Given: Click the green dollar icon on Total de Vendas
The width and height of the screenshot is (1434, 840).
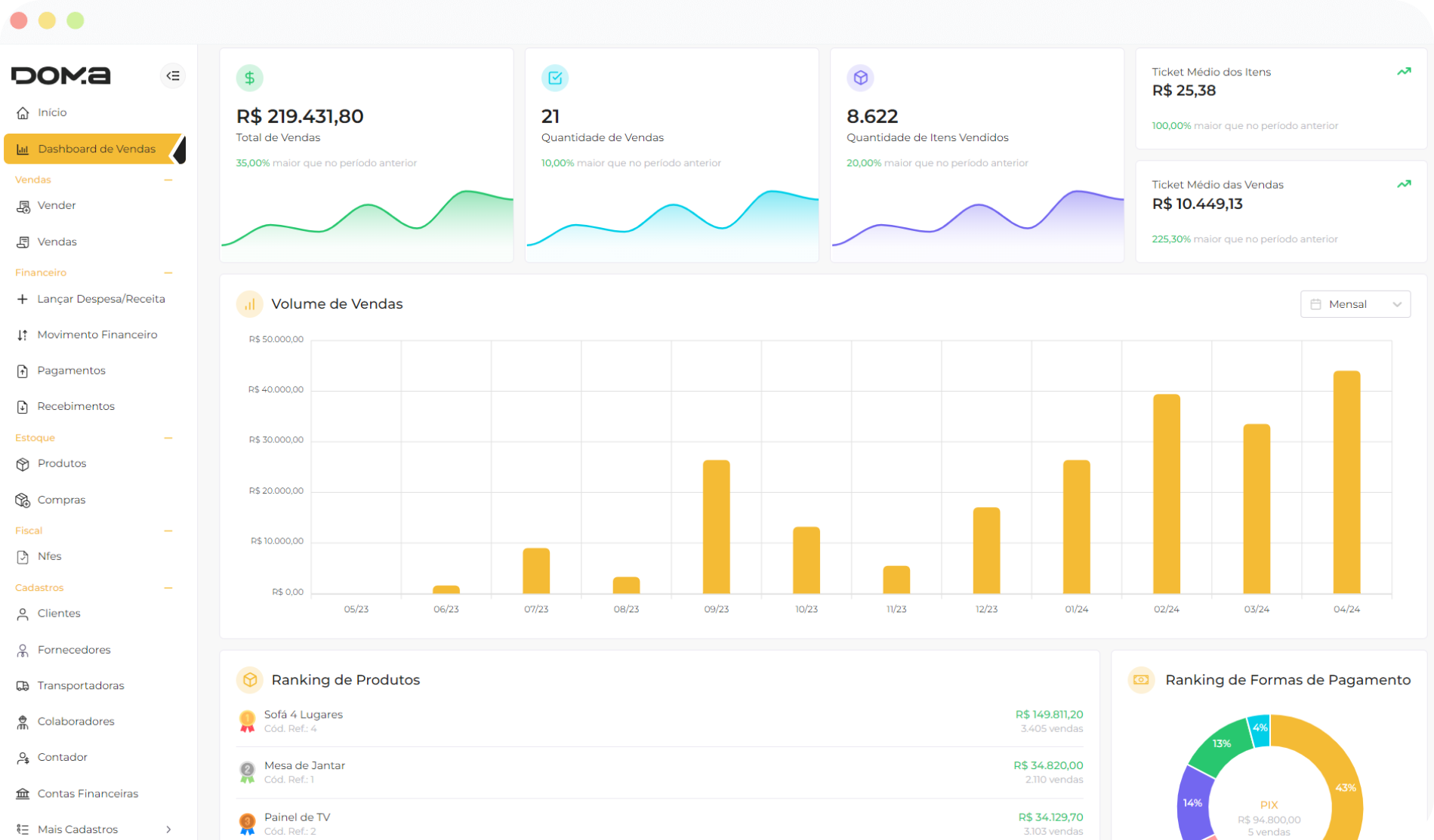Looking at the screenshot, I should [x=249, y=78].
